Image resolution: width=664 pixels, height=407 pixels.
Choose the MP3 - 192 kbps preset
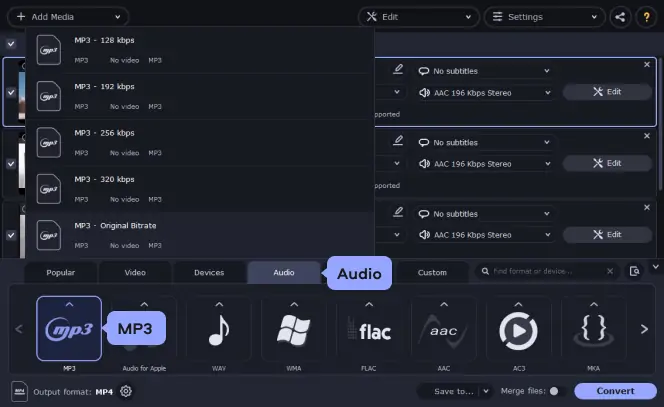pyautogui.click(x=200, y=96)
